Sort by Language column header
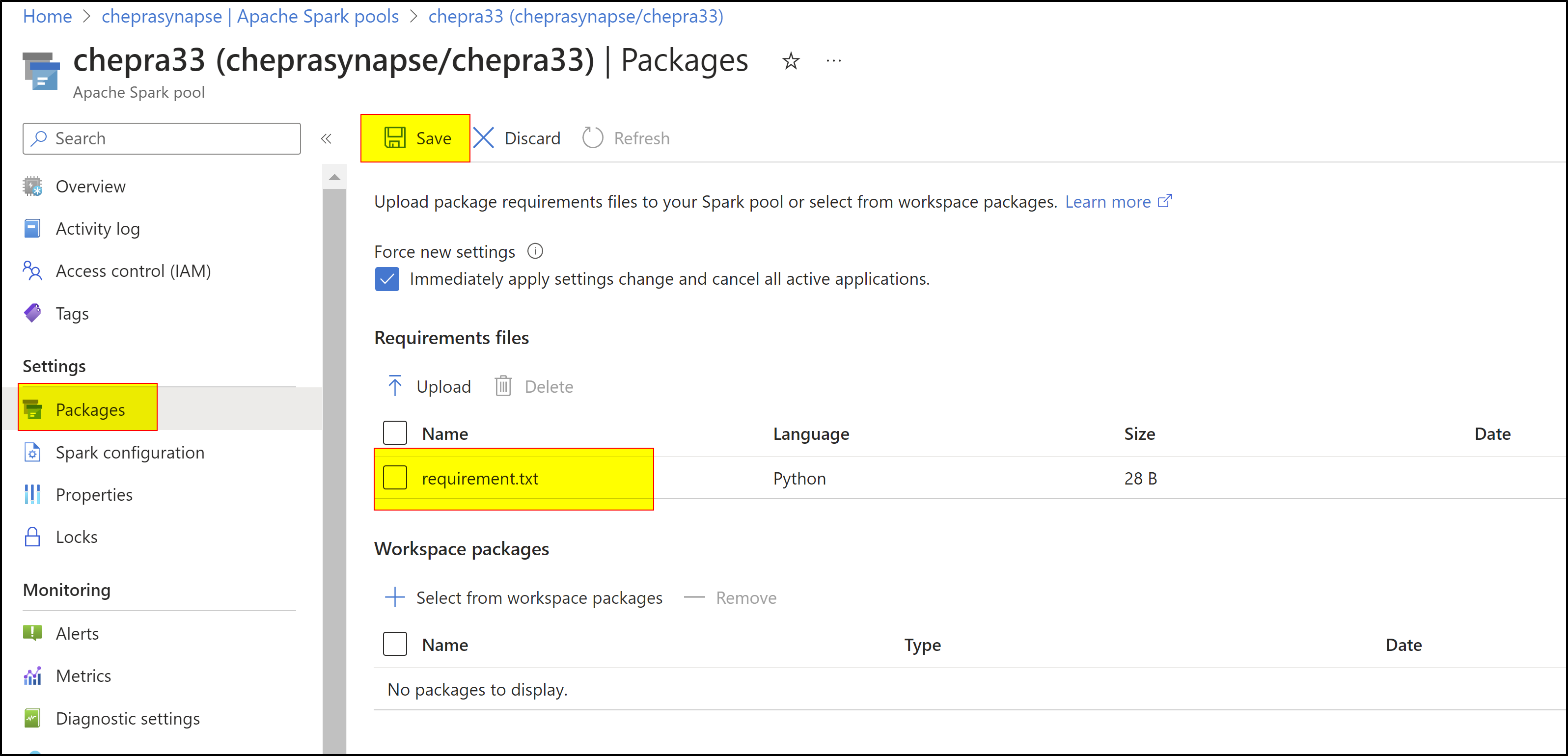Image resolution: width=1568 pixels, height=756 pixels. [x=811, y=434]
